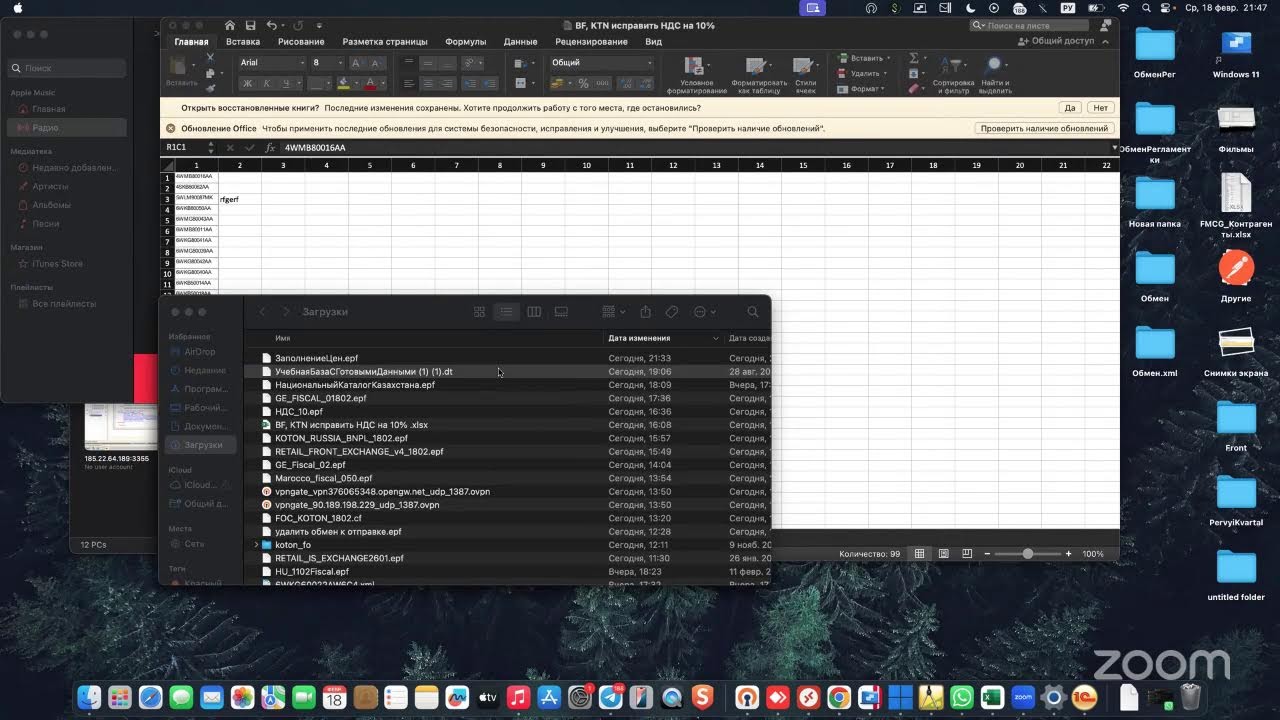1280x720 pixels.
Task: Click the fill color swatch in Excel
Action: (343, 83)
